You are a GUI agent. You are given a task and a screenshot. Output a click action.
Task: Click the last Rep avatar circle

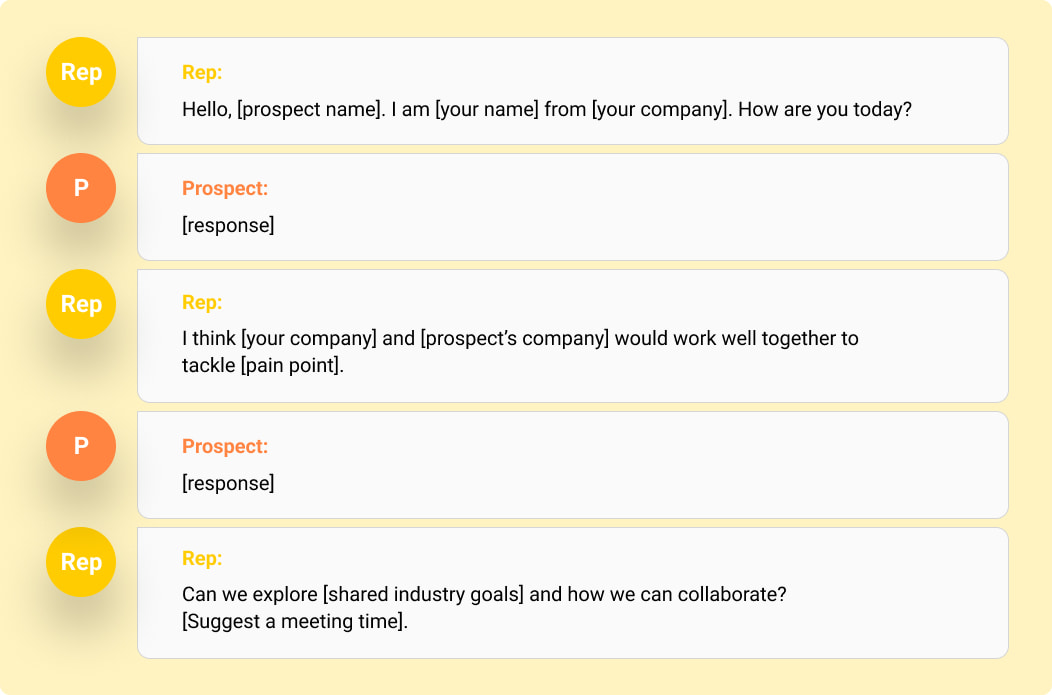point(81,562)
